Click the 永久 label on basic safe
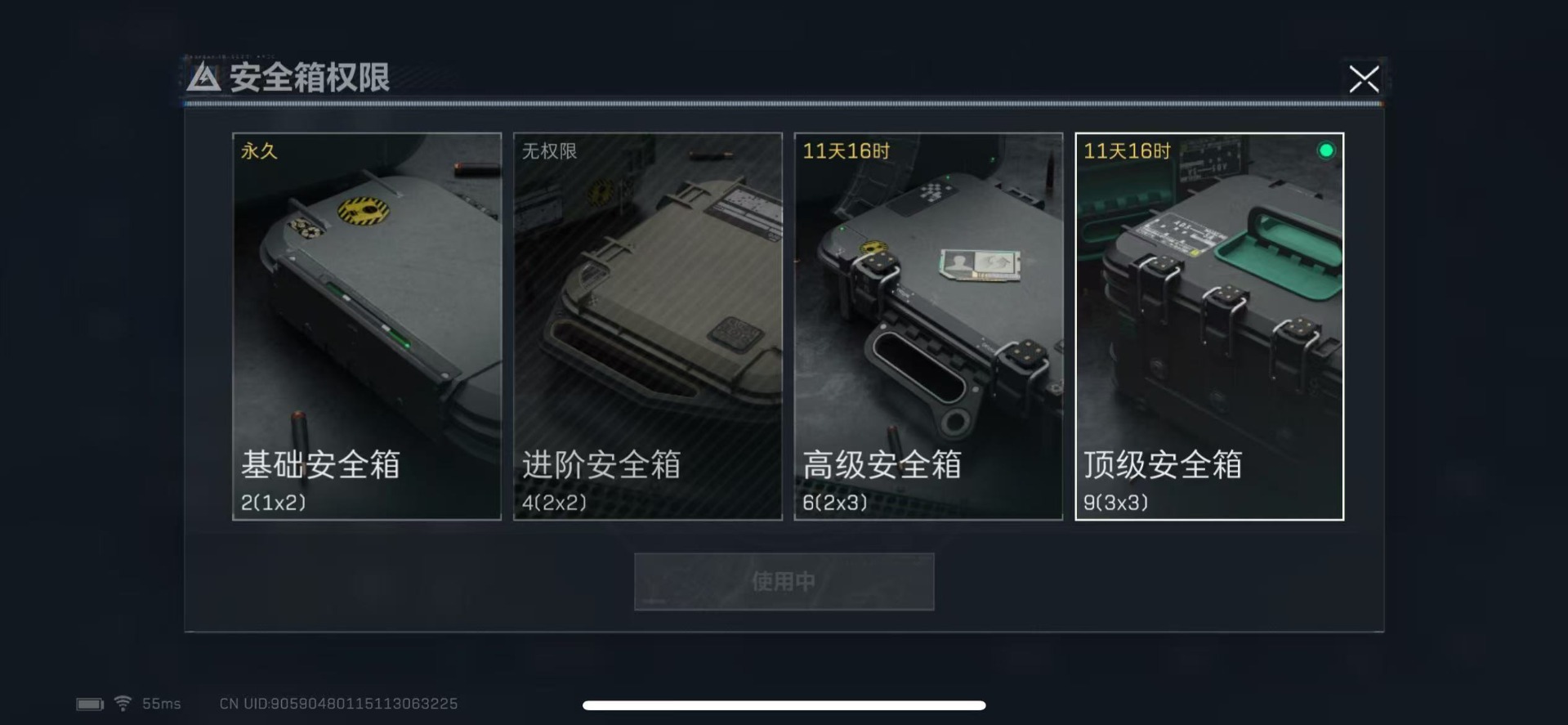Viewport: 1568px width, 725px height. point(259,151)
